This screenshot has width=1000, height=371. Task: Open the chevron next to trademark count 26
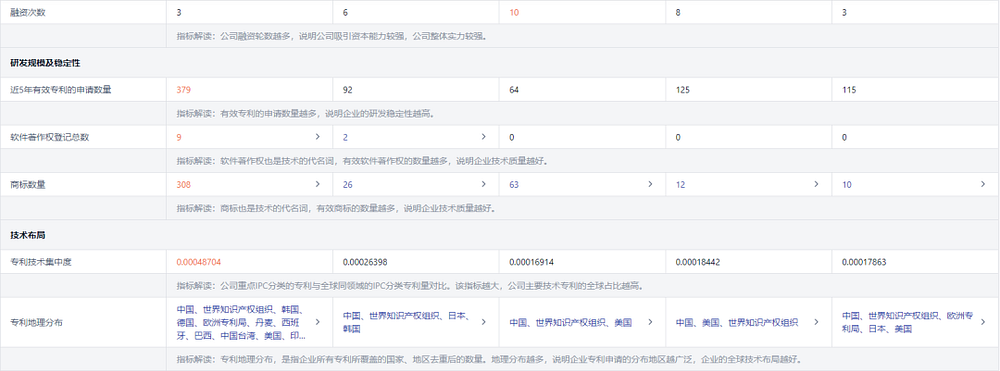(483, 184)
